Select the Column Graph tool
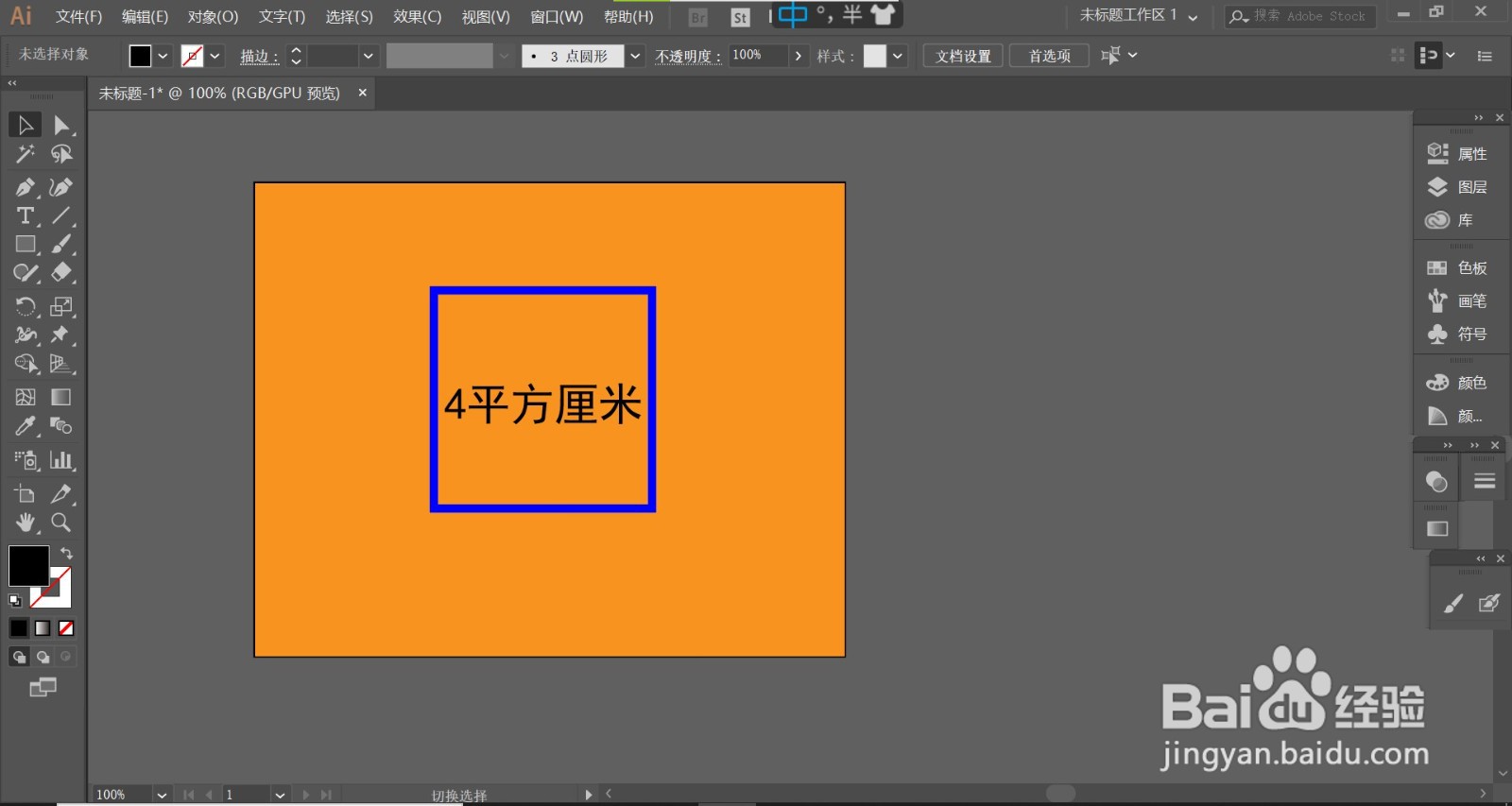 61,460
